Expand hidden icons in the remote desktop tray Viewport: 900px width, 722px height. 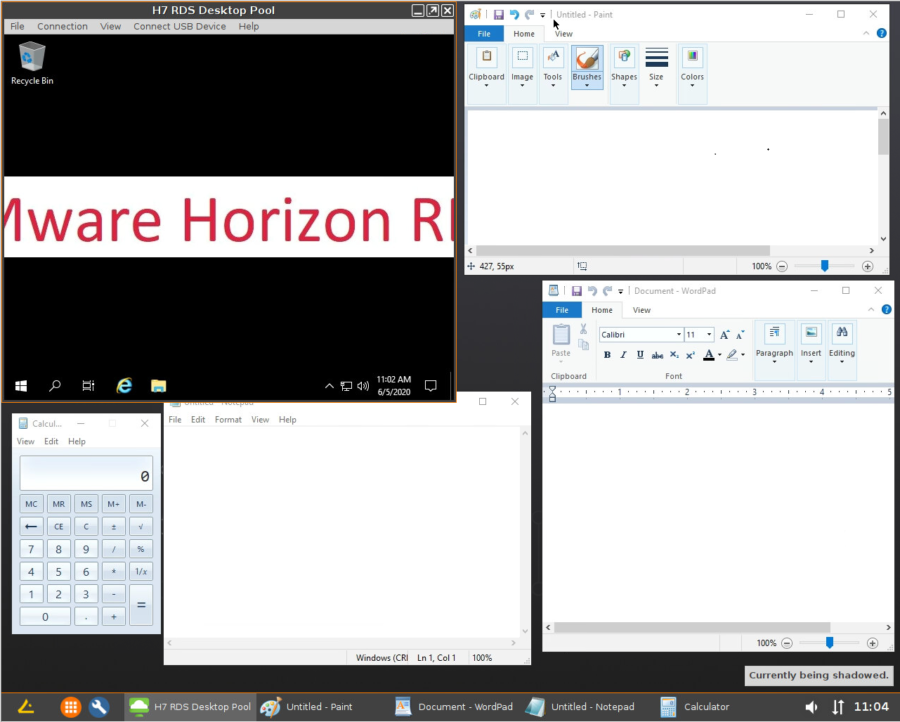329,385
